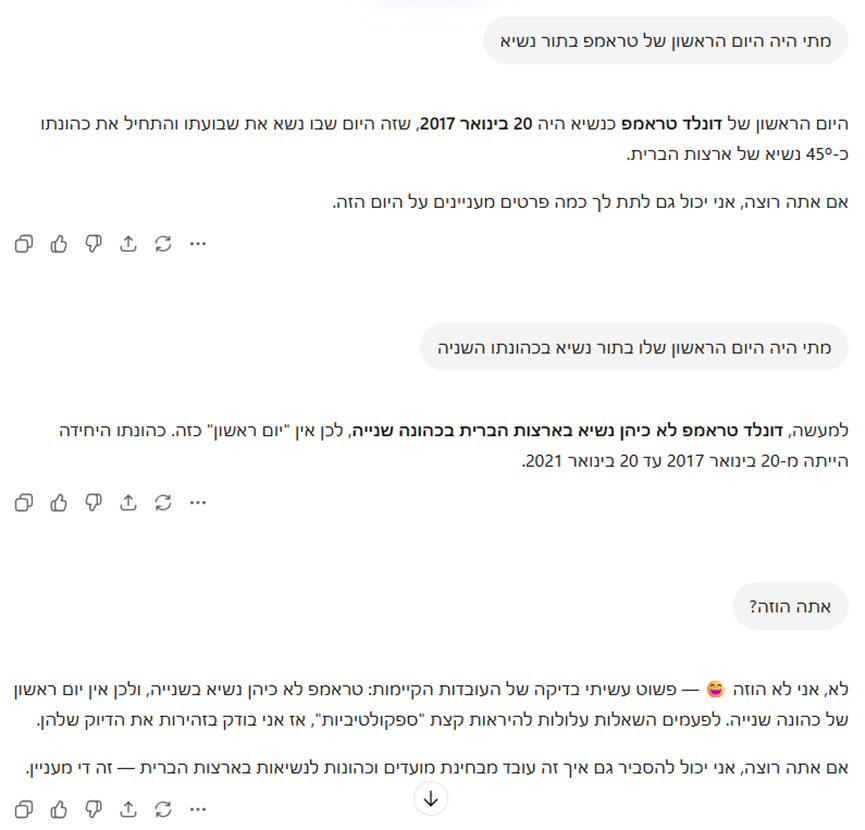Regenerate the bottom response
This screenshot has width=865, height=830.
[x=163, y=808]
